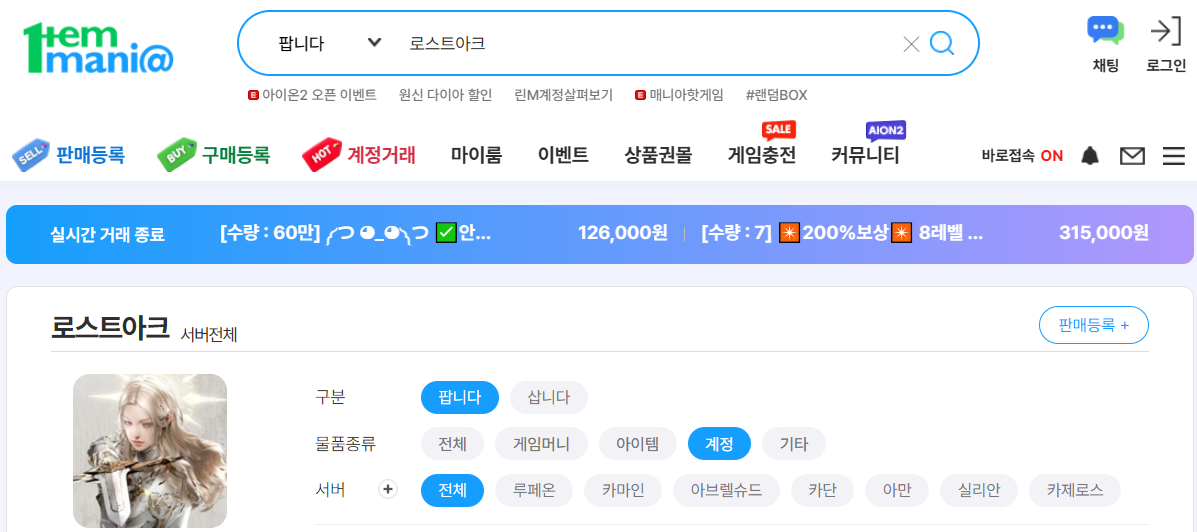This screenshot has height=532, width=1197.
Task: Click the login (로그인) icon
Action: click(1166, 31)
